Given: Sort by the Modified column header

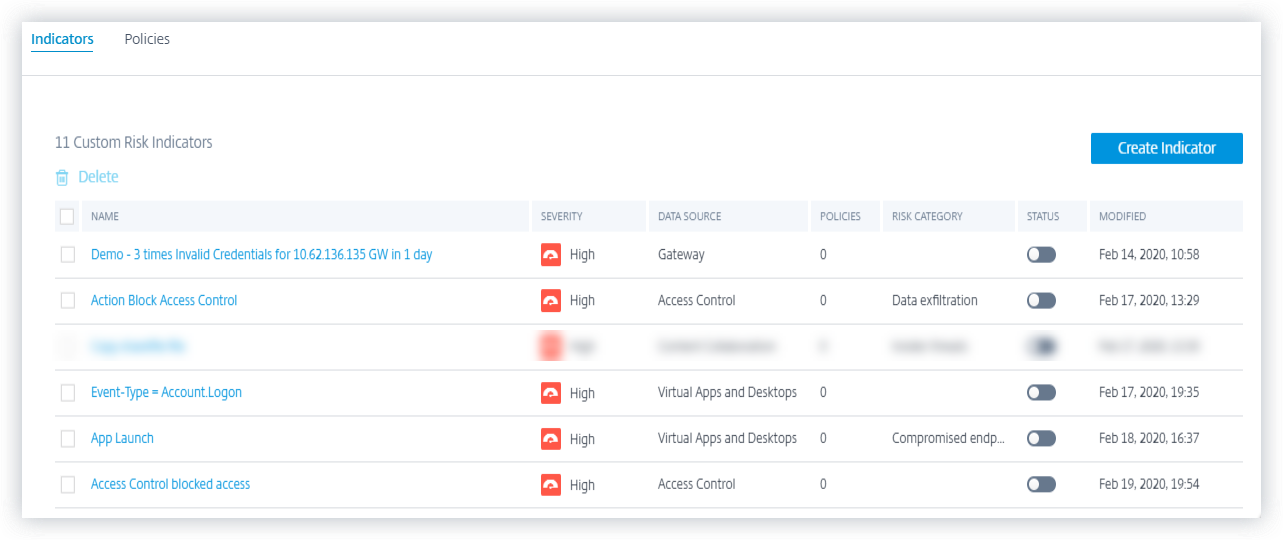Looking at the screenshot, I should (x=1122, y=216).
